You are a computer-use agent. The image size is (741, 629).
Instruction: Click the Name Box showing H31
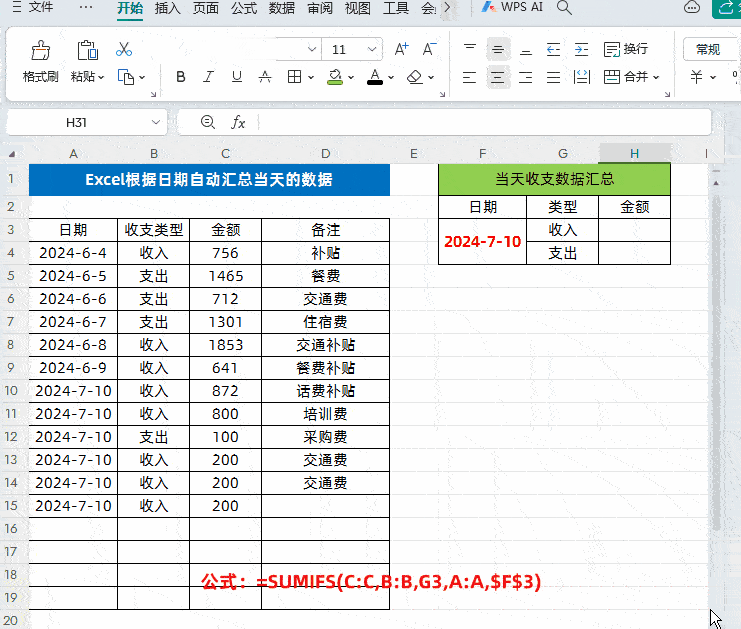tap(76, 122)
